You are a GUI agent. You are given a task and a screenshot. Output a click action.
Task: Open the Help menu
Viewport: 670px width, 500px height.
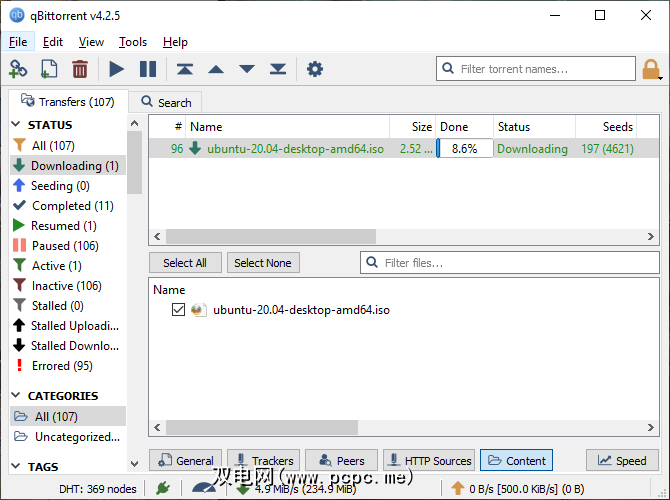[x=175, y=42]
